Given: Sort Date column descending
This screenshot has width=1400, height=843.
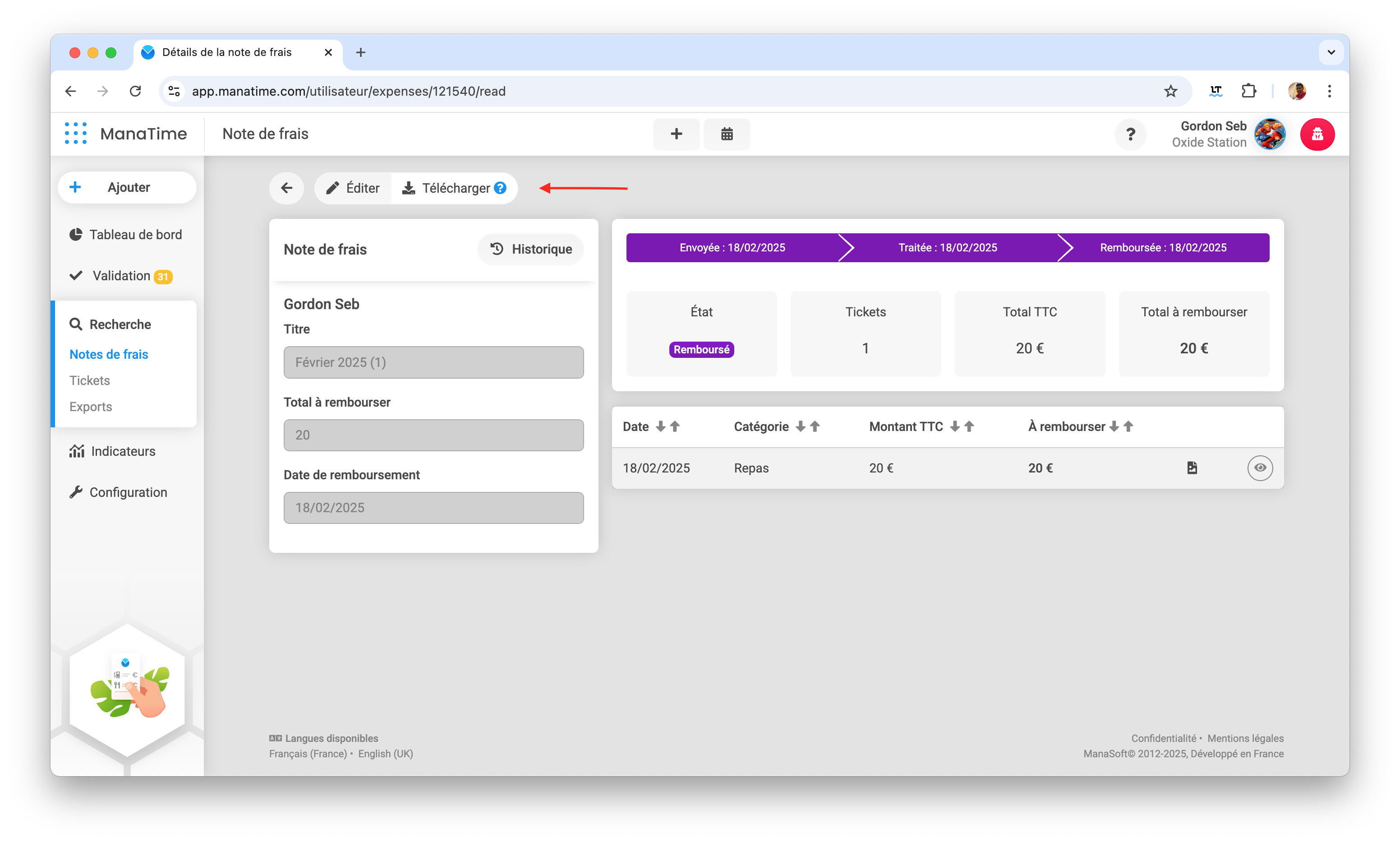Looking at the screenshot, I should click(x=660, y=426).
